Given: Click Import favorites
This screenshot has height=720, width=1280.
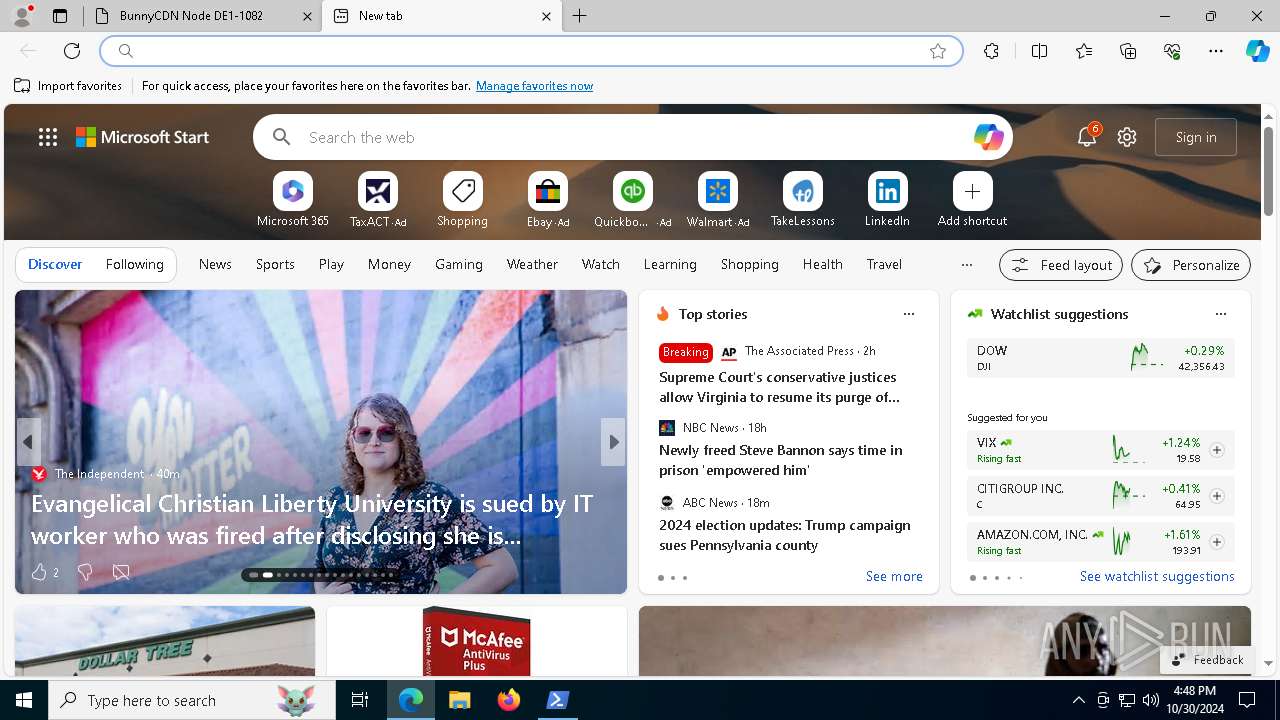Looking at the screenshot, I should (x=68, y=86).
